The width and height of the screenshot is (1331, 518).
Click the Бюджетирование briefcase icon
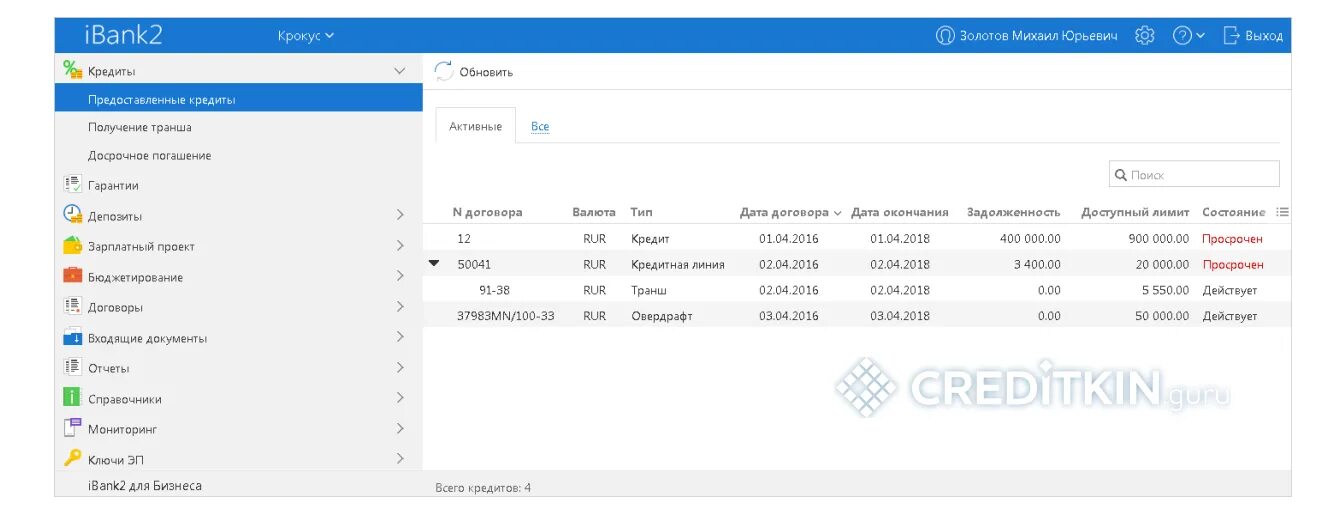(72, 276)
